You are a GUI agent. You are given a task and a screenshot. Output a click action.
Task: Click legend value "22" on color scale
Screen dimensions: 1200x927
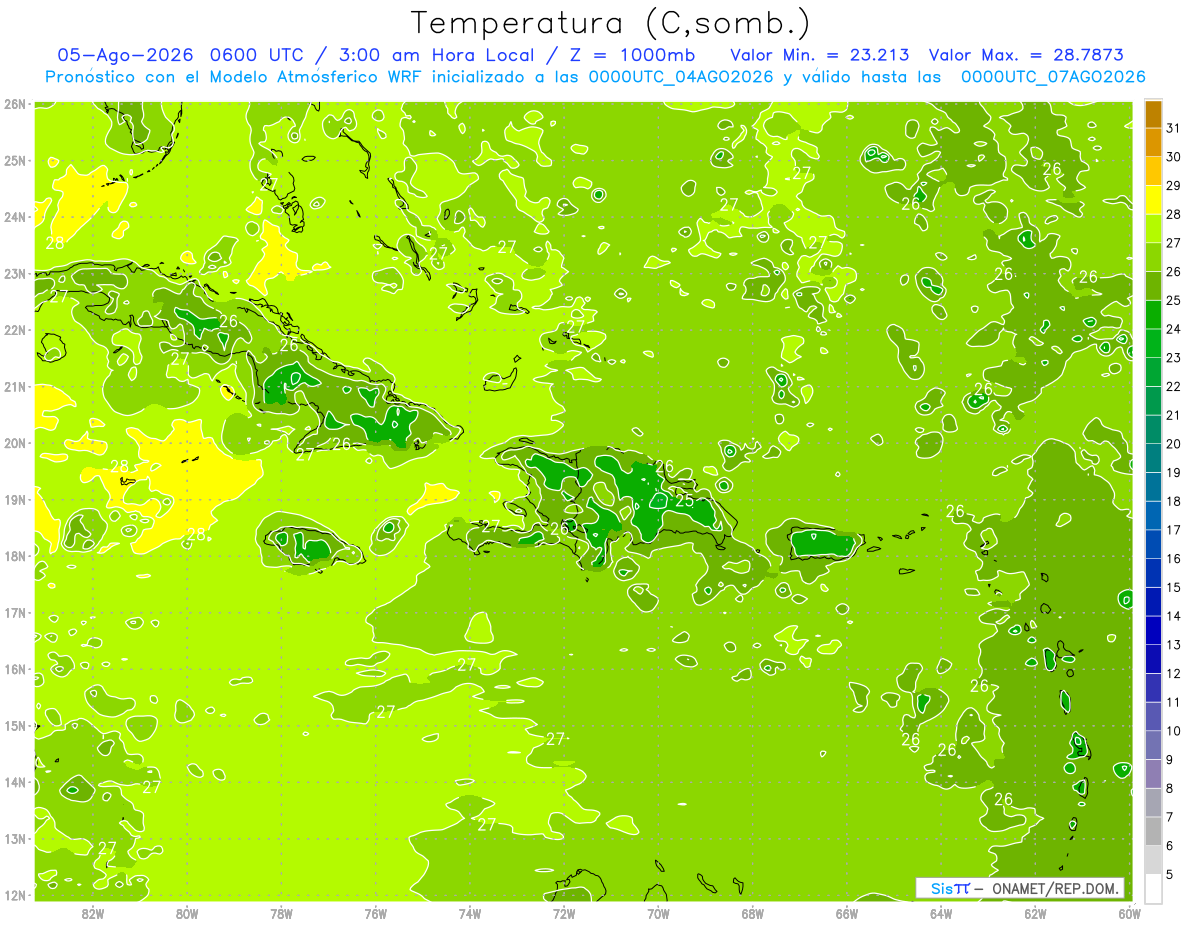tap(1174, 386)
